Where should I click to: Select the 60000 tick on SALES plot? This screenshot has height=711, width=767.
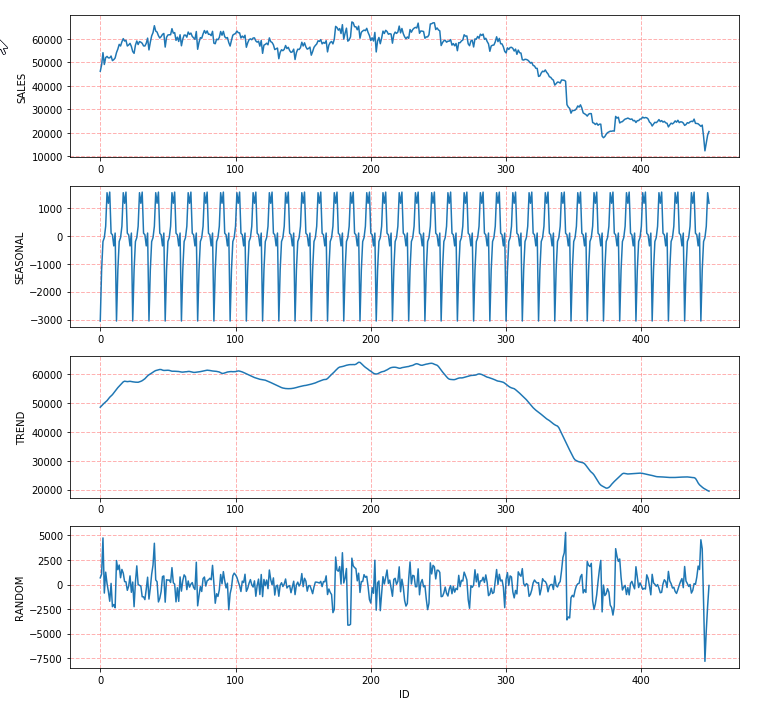pos(47,40)
